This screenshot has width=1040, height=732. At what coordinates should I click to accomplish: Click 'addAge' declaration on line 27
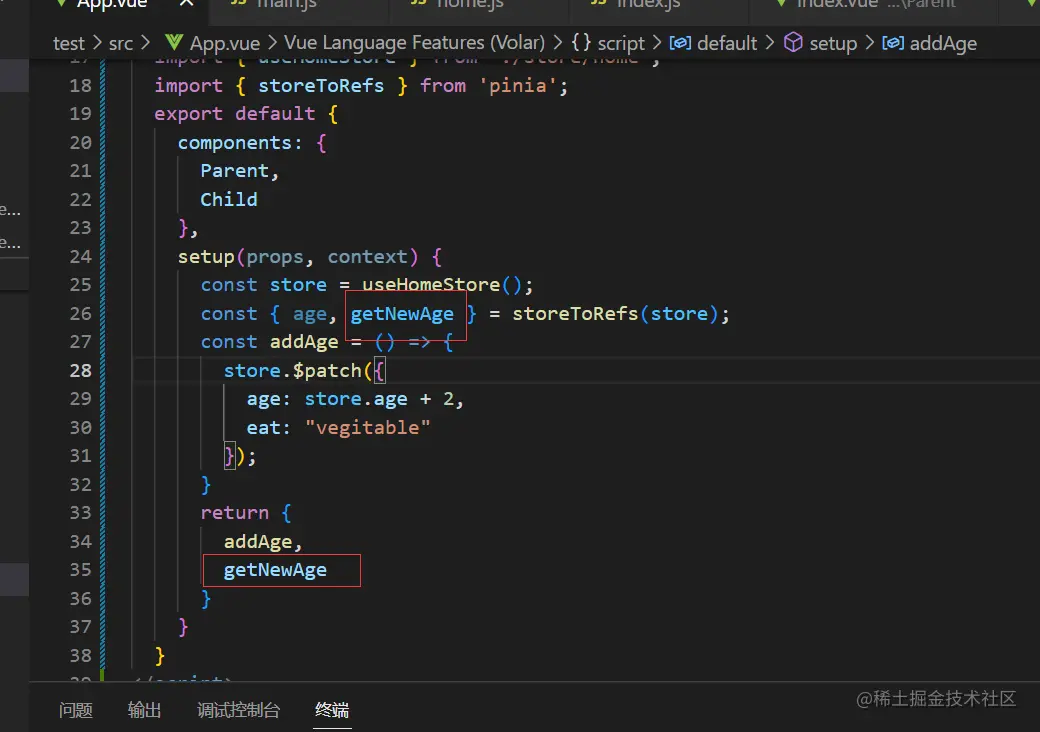point(304,342)
